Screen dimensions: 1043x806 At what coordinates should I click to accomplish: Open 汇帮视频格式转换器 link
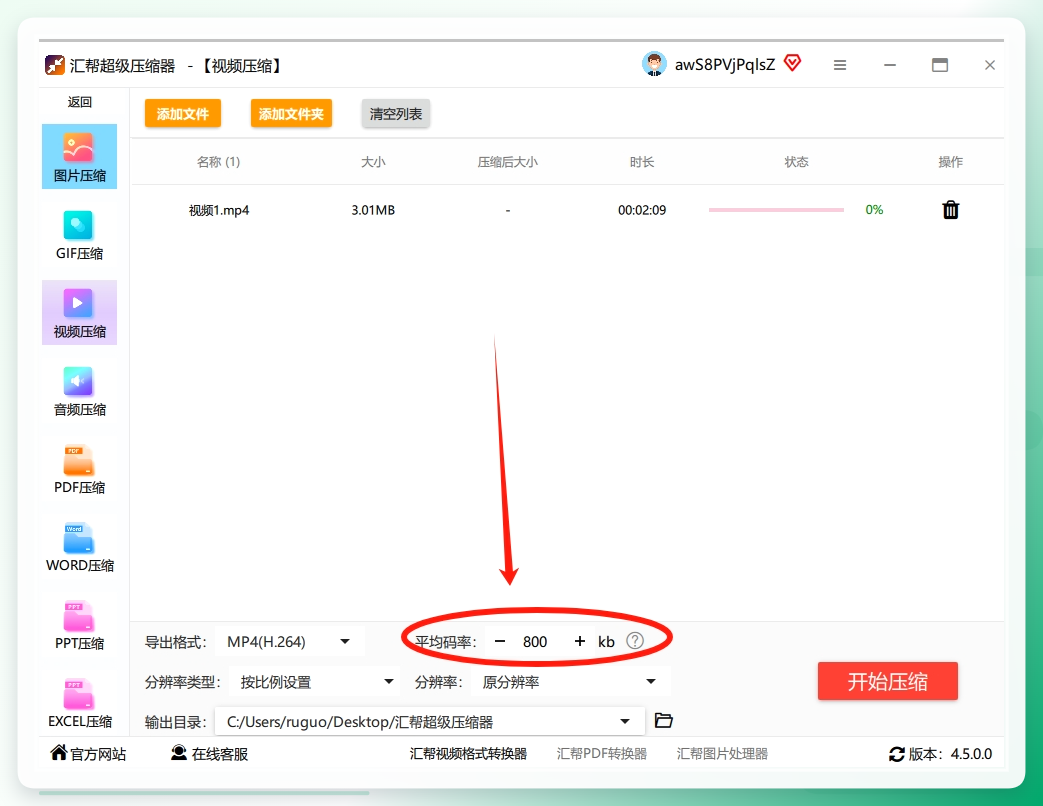pos(468,753)
